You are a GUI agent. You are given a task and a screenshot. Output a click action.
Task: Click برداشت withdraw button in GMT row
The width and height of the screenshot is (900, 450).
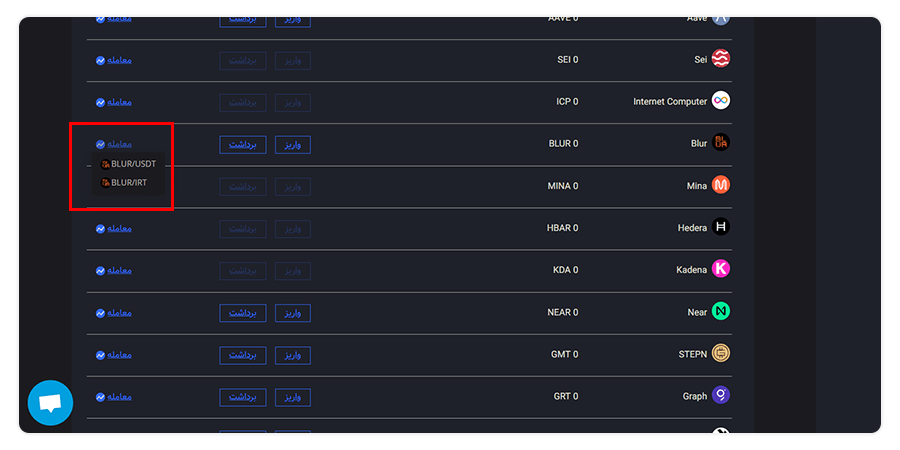pos(243,355)
